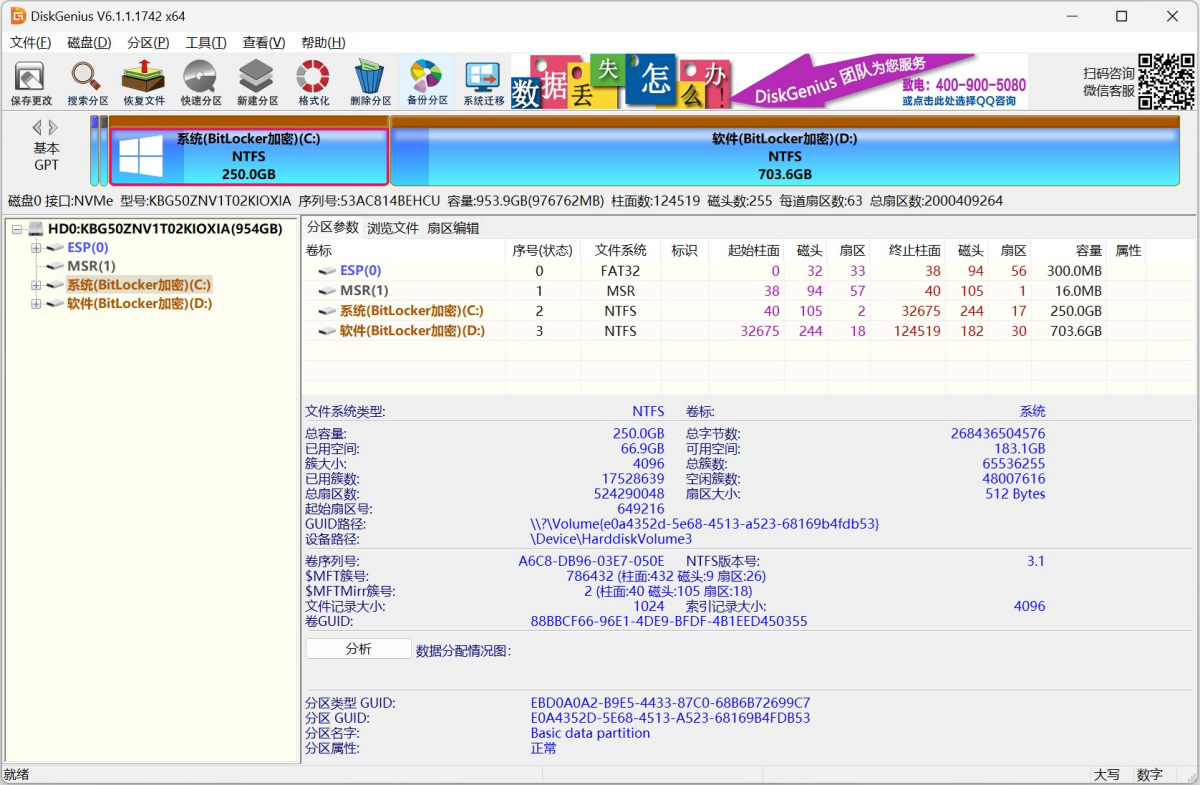Collapse the HD0 disk tree node
The image size is (1200, 785).
pyautogui.click(x=17, y=229)
